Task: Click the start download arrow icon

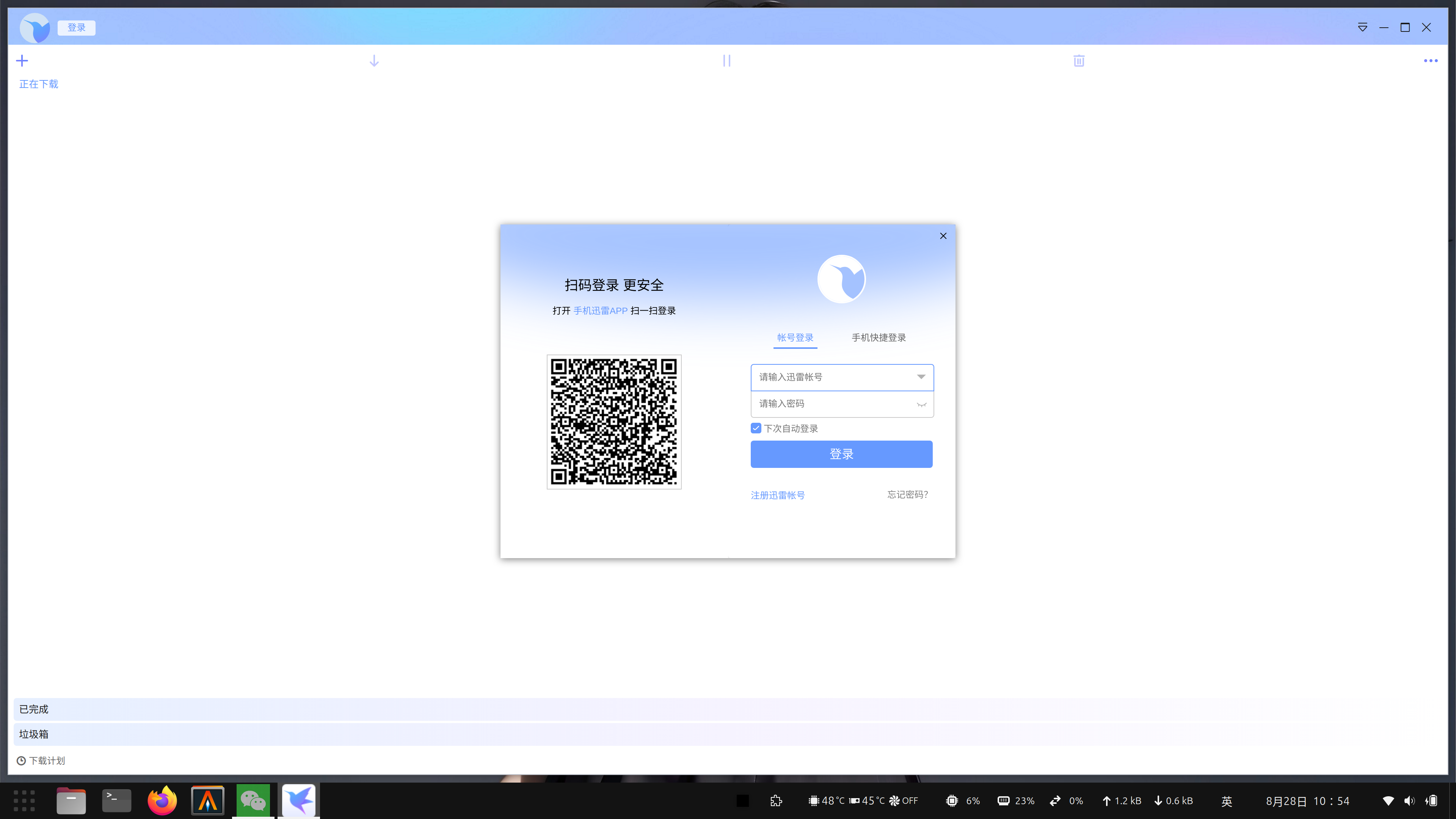Action: [x=374, y=61]
